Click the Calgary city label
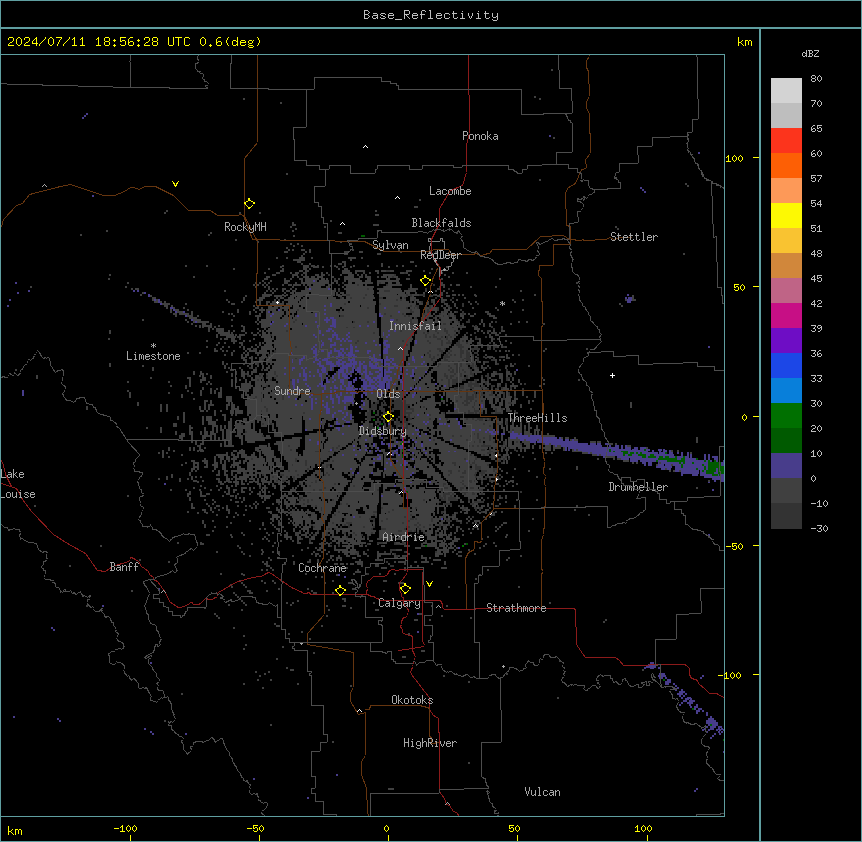 pos(400,603)
